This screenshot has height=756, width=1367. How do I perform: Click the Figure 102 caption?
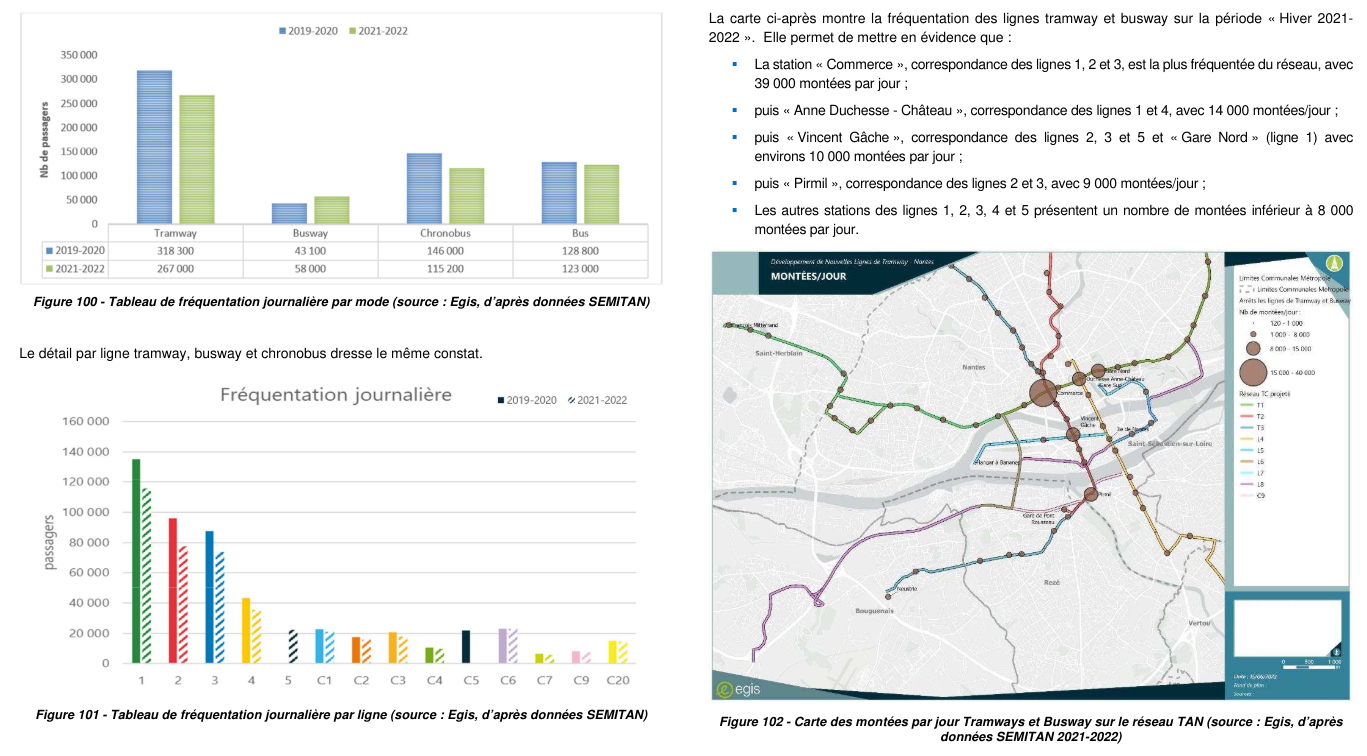(x=1031, y=729)
